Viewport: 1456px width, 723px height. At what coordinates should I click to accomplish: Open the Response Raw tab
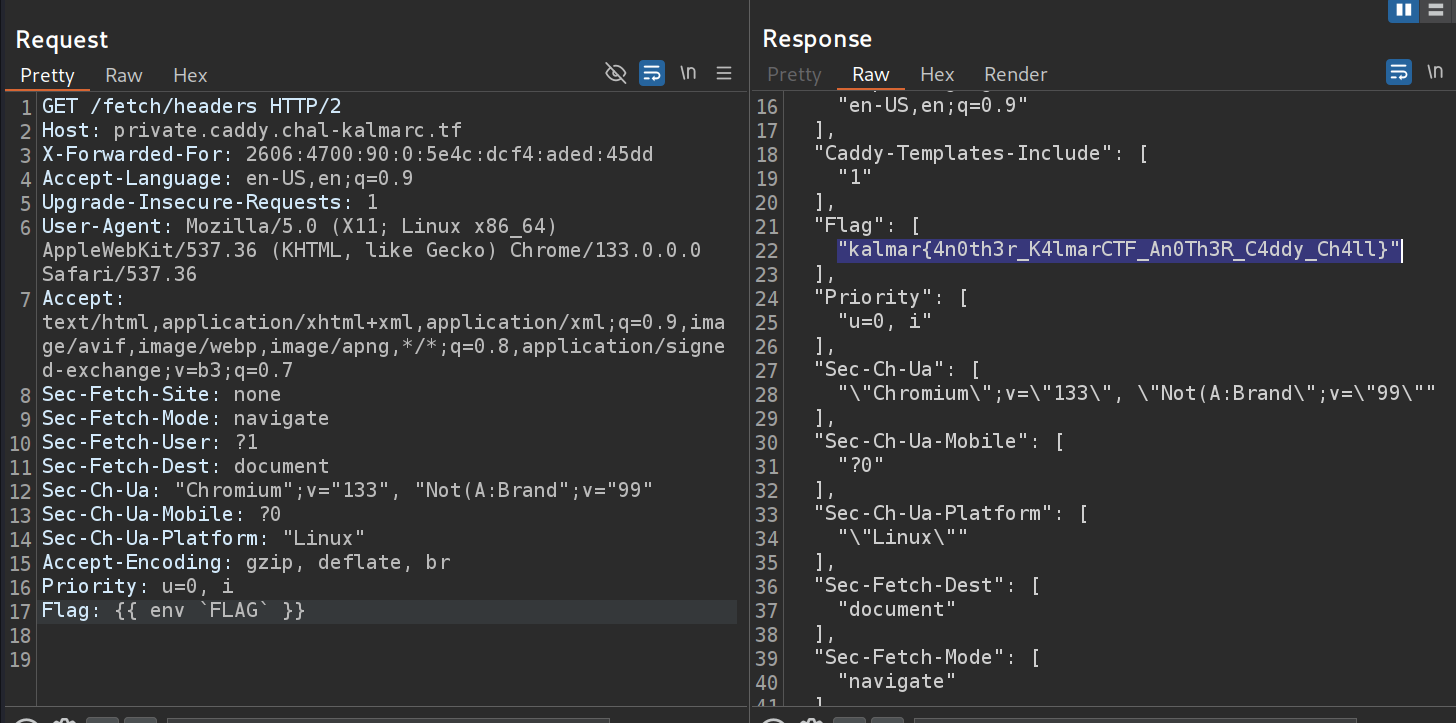click(x=871, y=74)
